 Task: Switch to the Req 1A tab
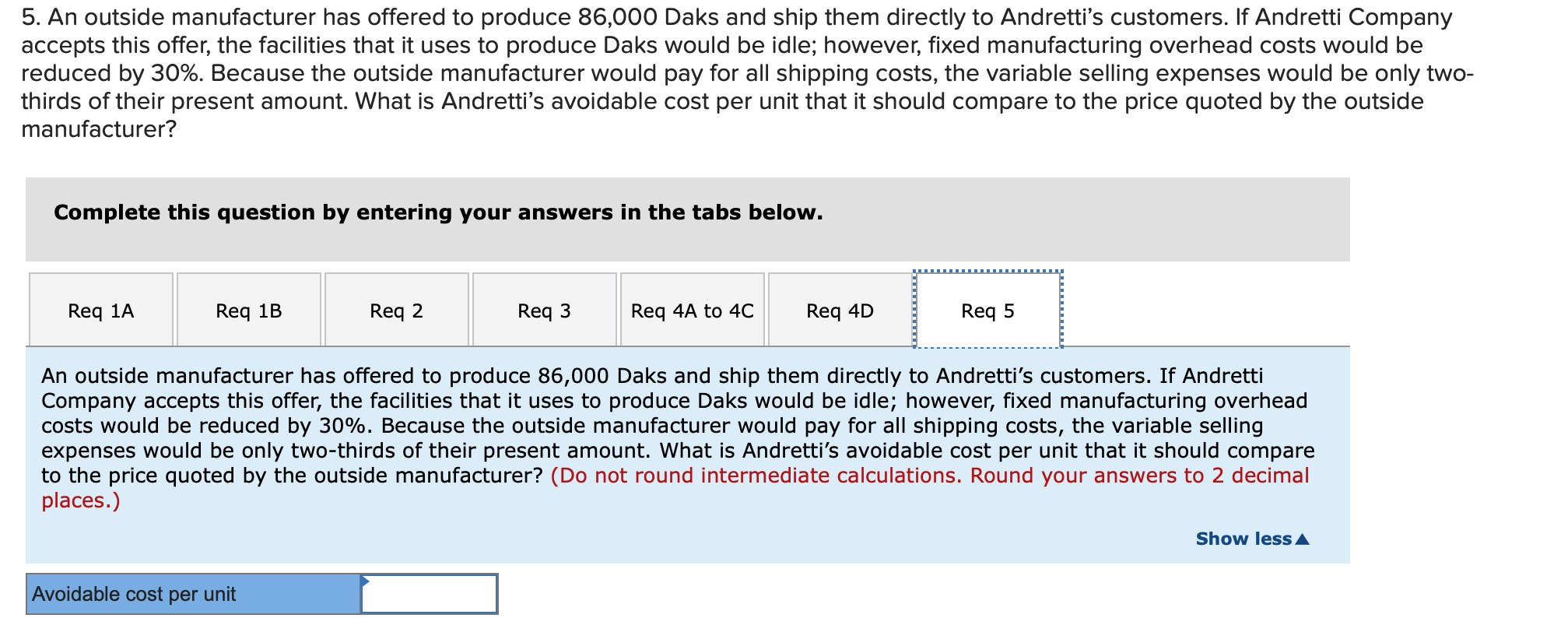point(100,309)
